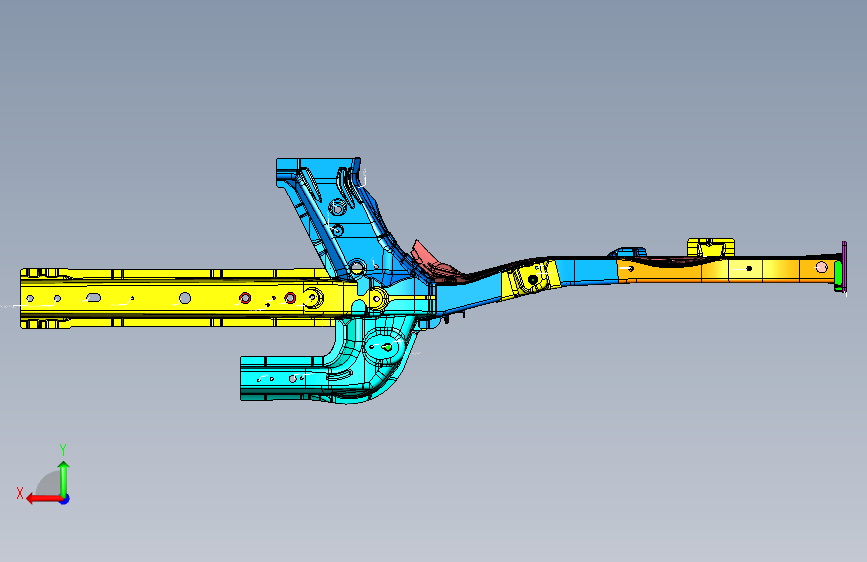Click the right red-ringed hole on the yellow rail
867x562 pixels.
(x=290, y=298)
